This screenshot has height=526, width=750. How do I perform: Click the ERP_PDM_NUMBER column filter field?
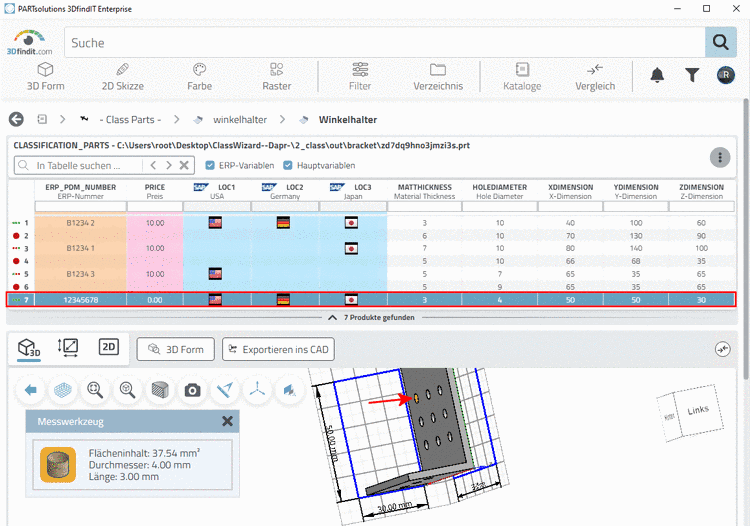[80, 207]
